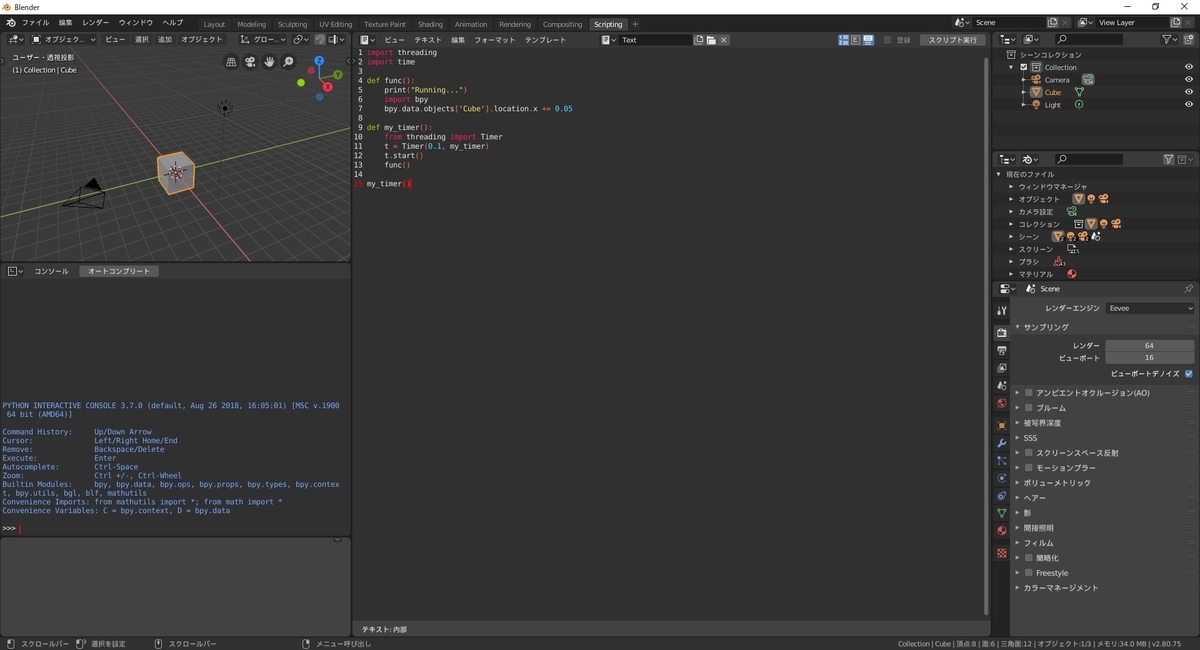Switch to camera view icon in viewport
Screen dimensions: 1200x650
251,62
